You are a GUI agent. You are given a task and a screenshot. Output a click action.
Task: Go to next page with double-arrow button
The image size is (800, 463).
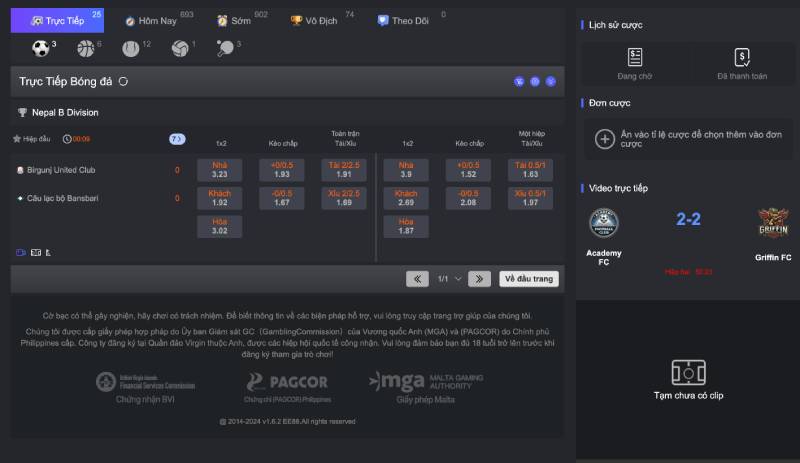click(x=479, y=279)
